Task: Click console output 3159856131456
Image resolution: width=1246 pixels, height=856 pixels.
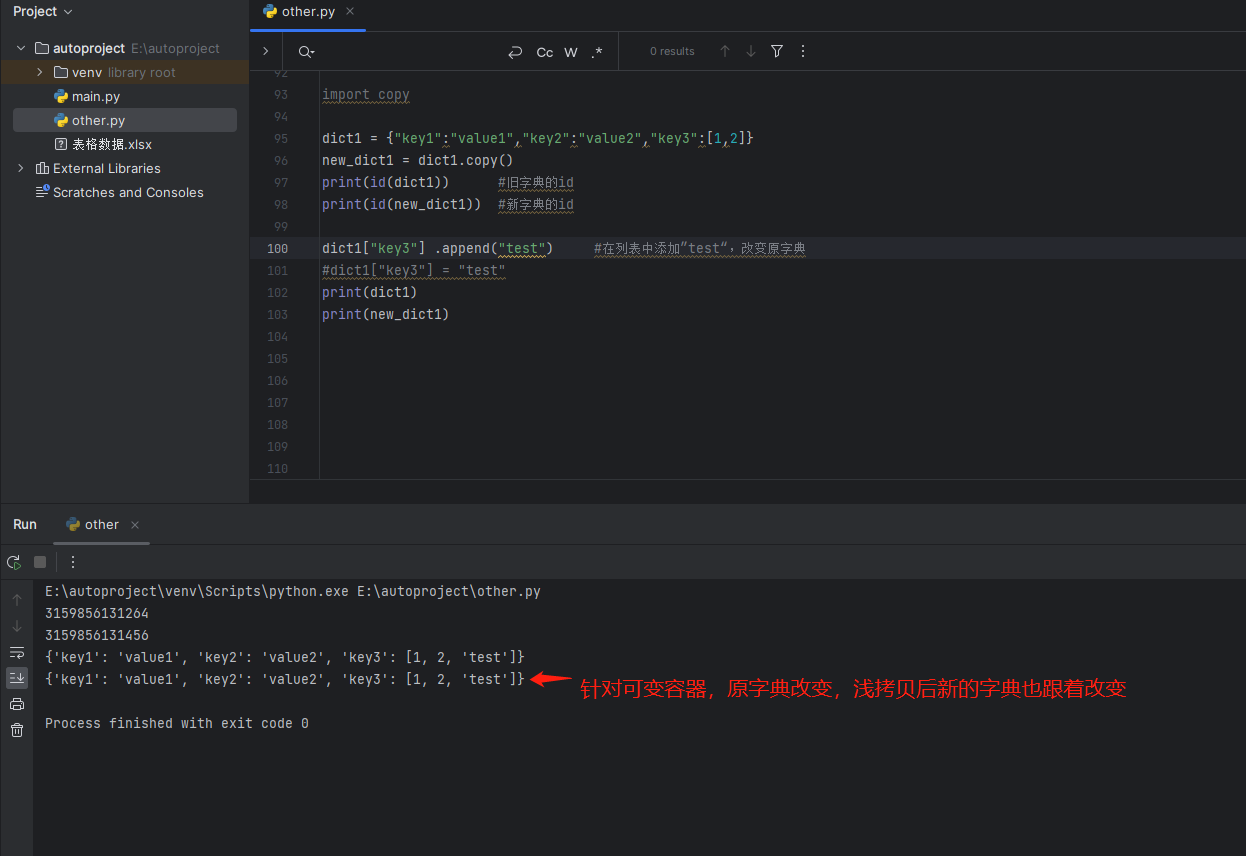Action: point(97,635)
